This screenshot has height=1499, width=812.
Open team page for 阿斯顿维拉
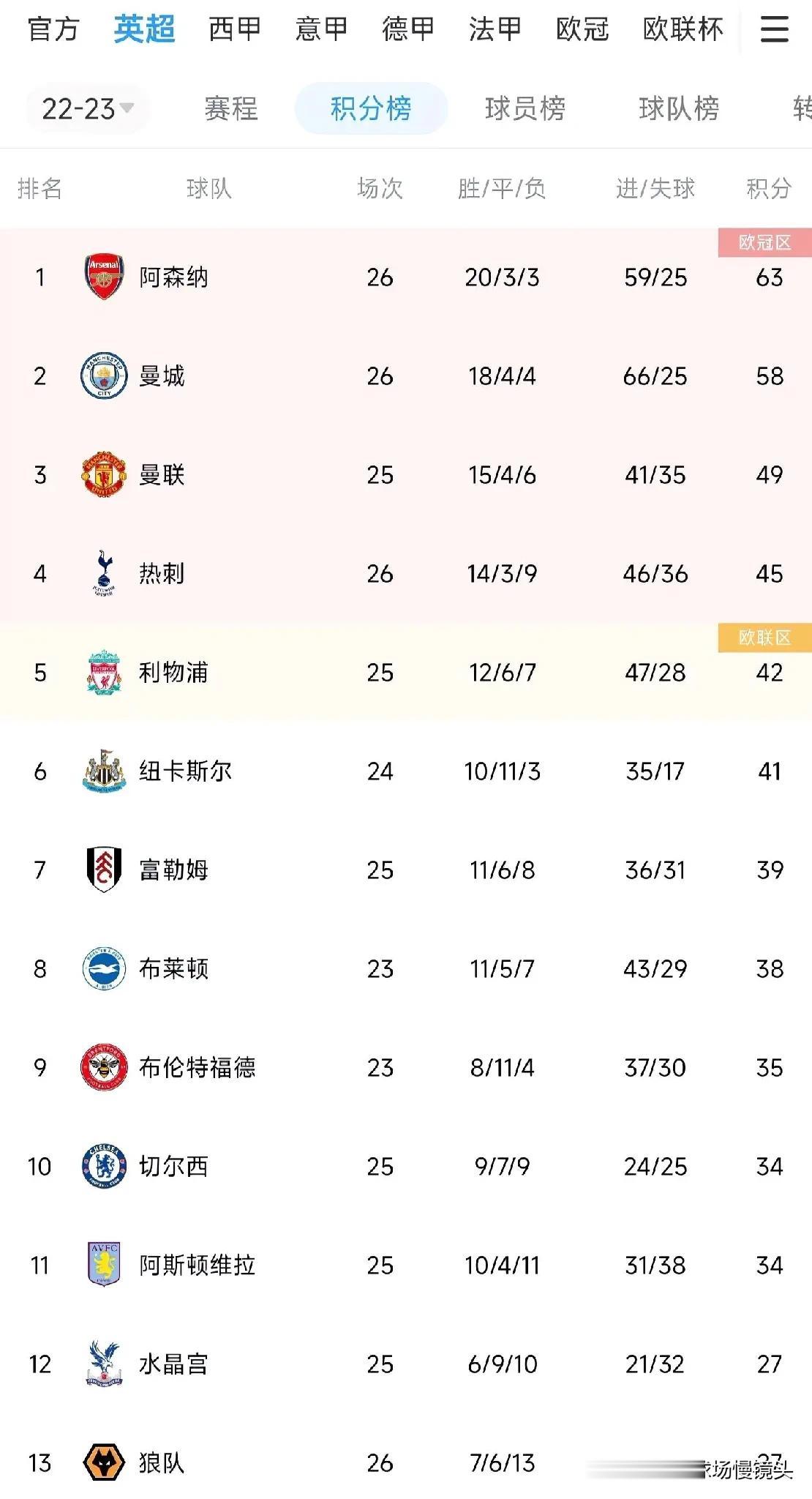click(198, 1265)
